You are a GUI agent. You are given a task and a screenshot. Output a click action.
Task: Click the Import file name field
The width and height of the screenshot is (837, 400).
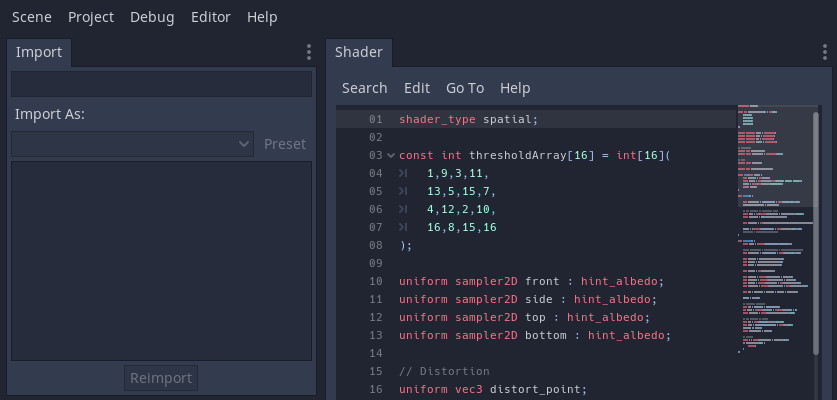161,84
